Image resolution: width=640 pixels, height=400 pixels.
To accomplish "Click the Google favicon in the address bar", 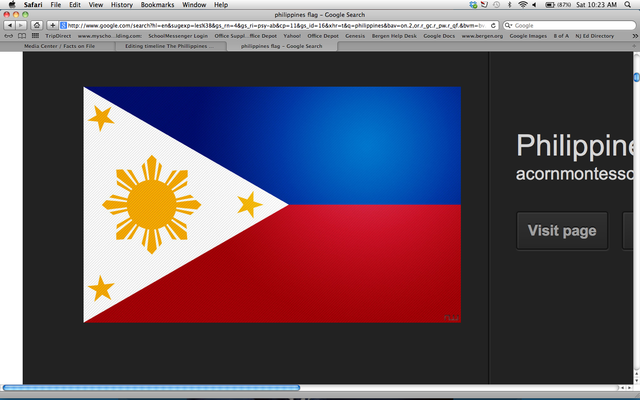I will tap(63, 25).
